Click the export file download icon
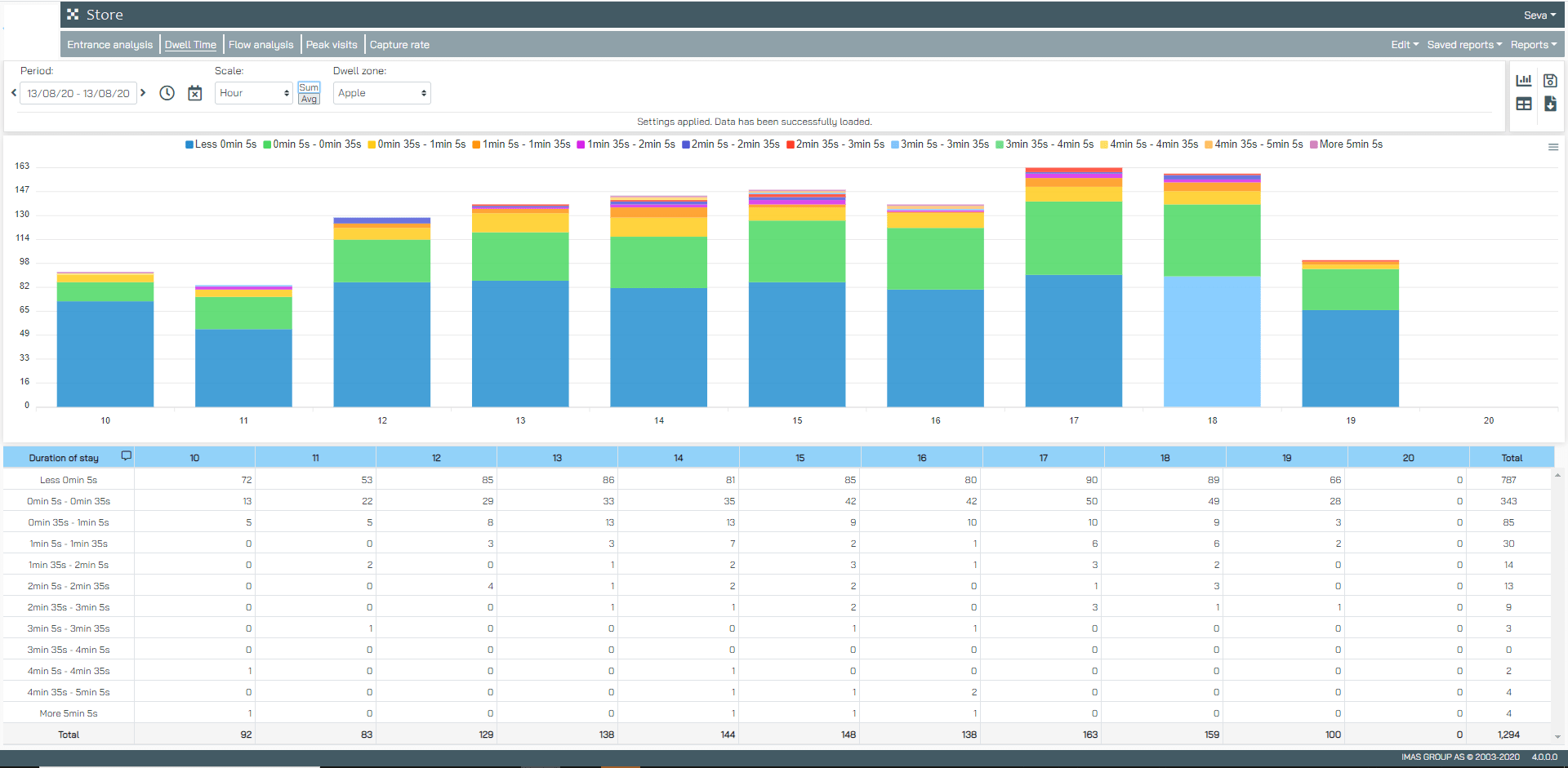1568x768 pixels. pyautogui.click(x=1550, y=104)
